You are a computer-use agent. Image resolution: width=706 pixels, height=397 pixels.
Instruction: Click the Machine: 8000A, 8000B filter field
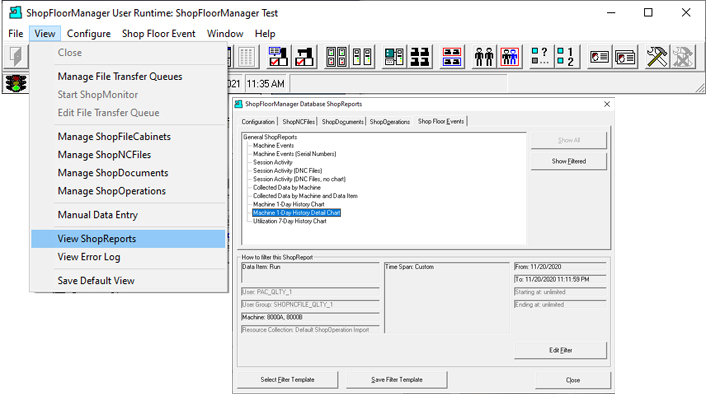pyautogui.click(x=310, y=317)
